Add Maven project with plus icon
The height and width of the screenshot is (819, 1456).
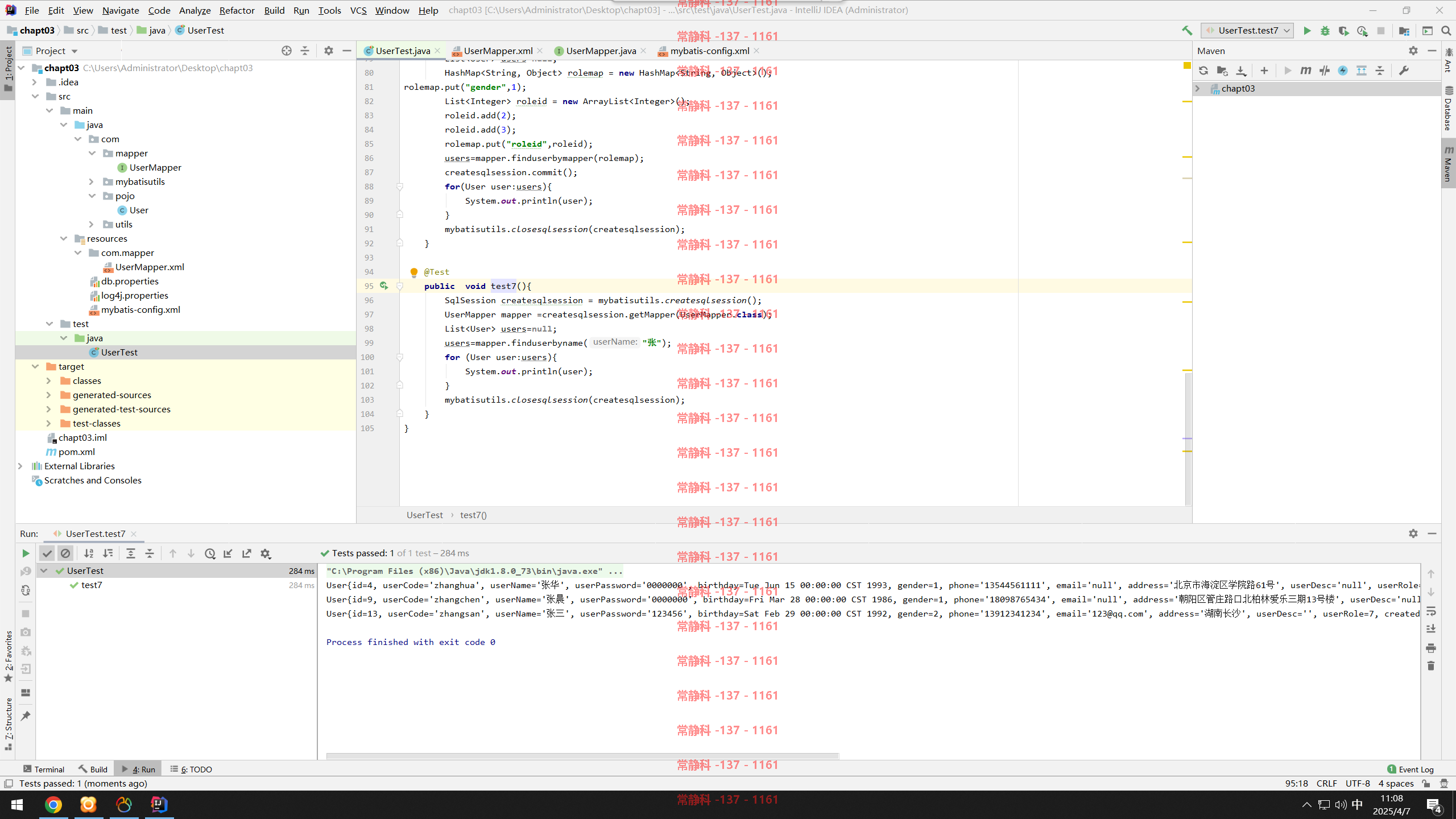(1264, 71)
